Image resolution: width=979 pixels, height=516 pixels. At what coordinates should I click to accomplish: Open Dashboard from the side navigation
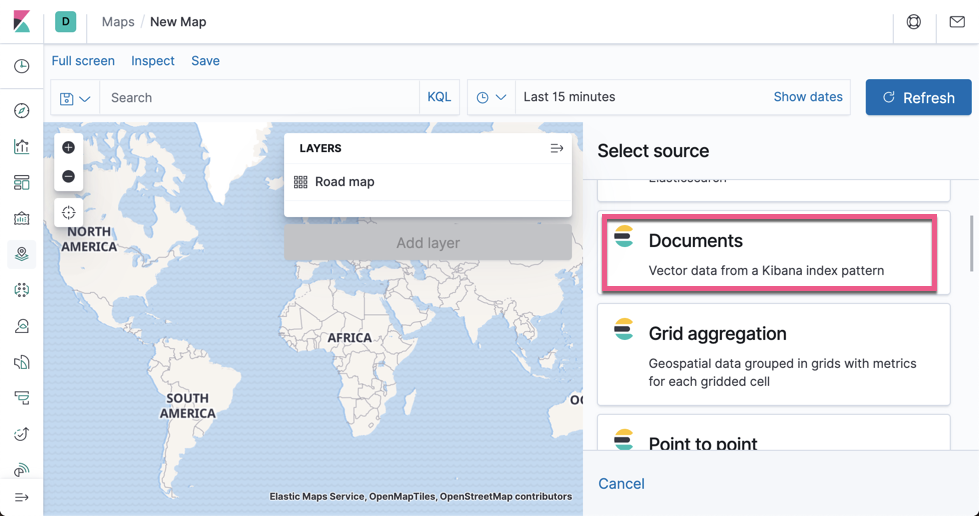22,183
